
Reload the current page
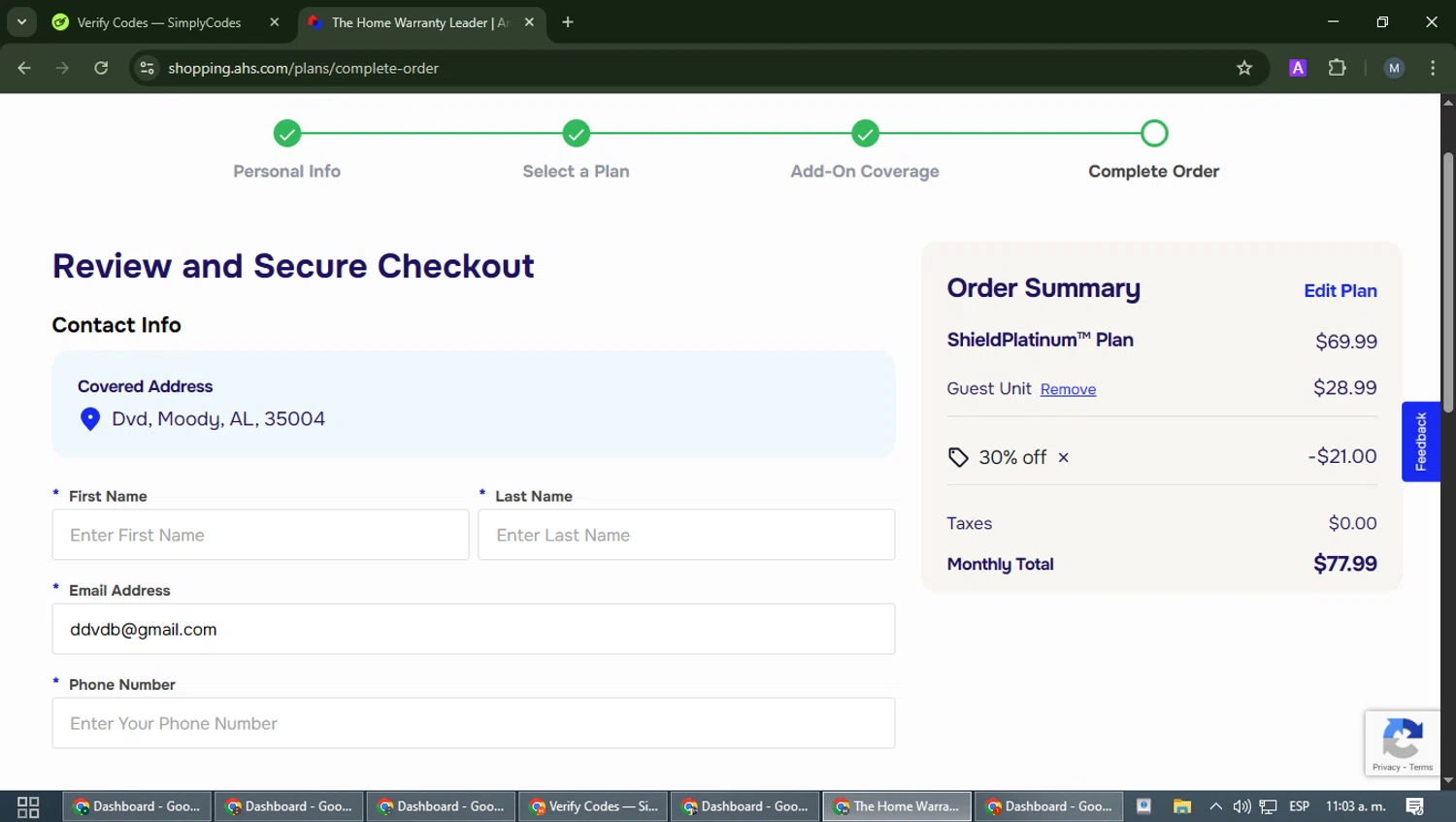101,68
